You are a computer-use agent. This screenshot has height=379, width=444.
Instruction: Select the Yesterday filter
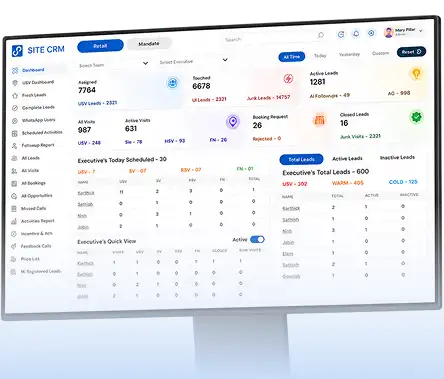tap(349, 54)
